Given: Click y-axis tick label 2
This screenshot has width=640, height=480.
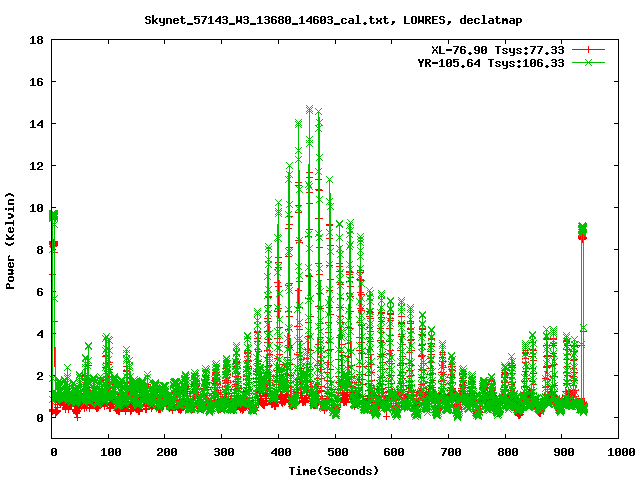Looking at the screenshot, I should (40, 376).
